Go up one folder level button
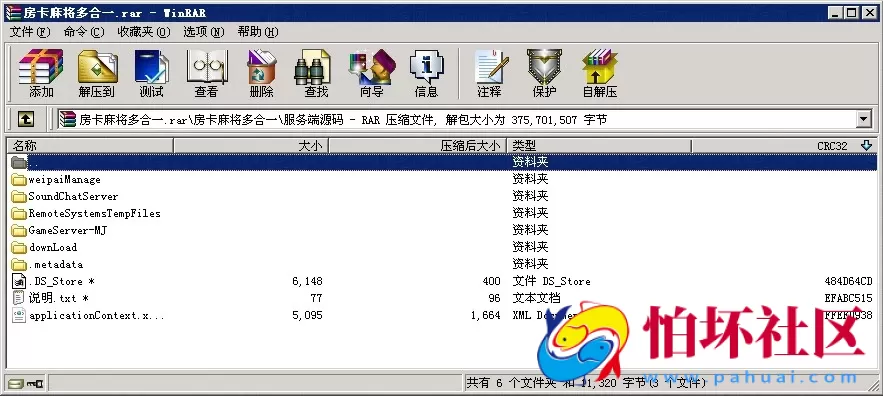The image size is (883, 396). pos(26,119)
